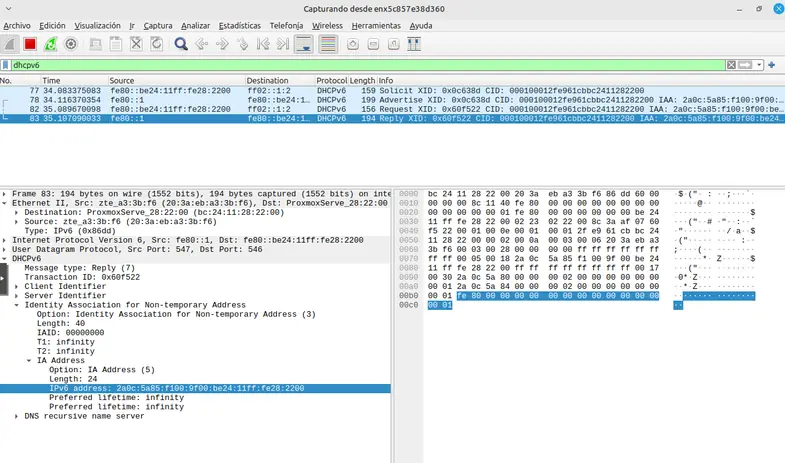Collapse the Ethernet II tree node
Image resolution: width=785 pixels, height=463 pixels.
pyautogui.click(x=5, y=203)
